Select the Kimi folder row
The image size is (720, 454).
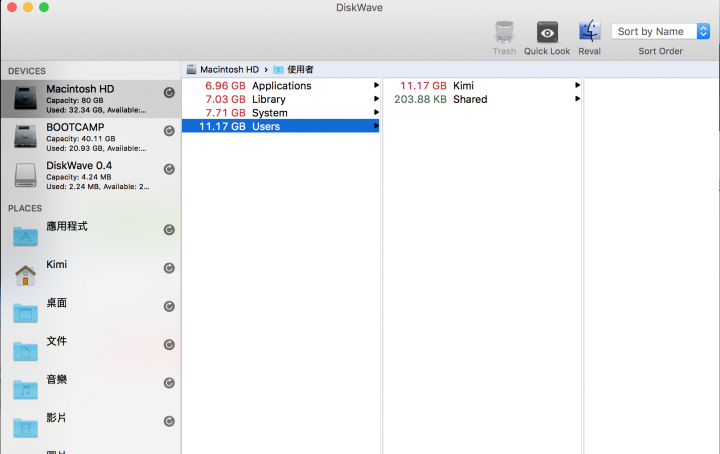click(482, 85)
